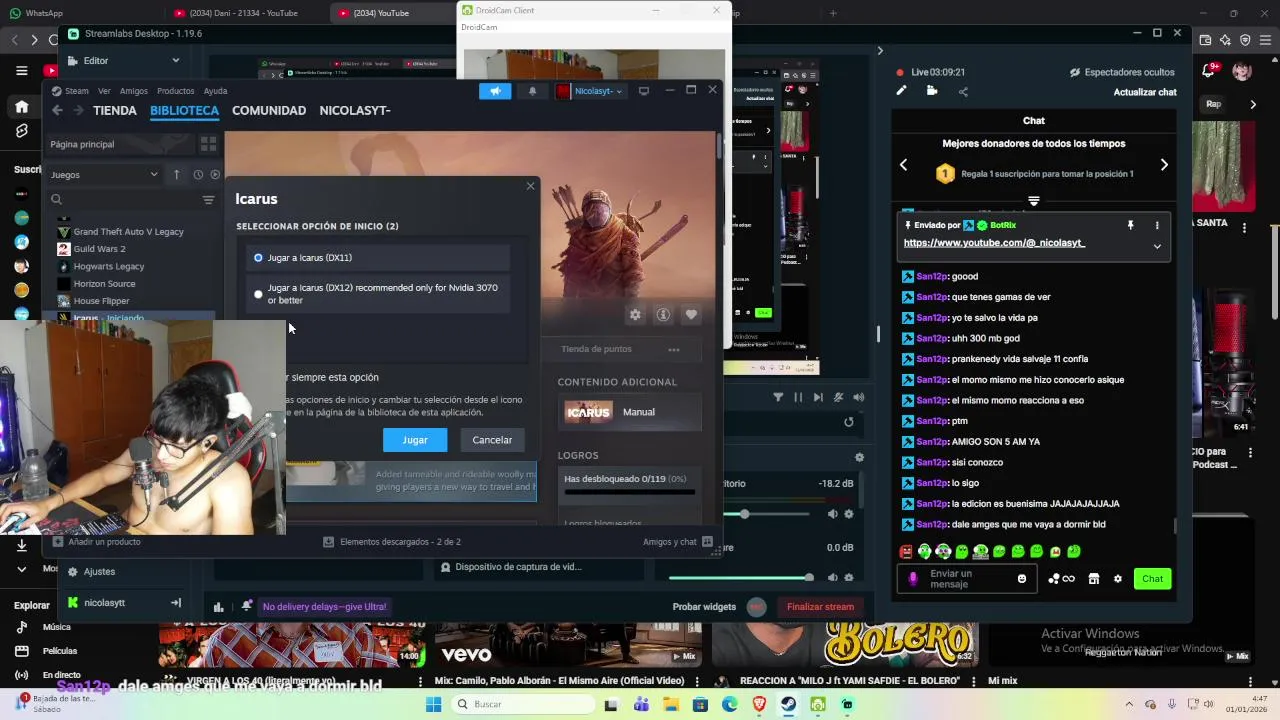Open the pinned BotRix YouTube link

[994, 243]
